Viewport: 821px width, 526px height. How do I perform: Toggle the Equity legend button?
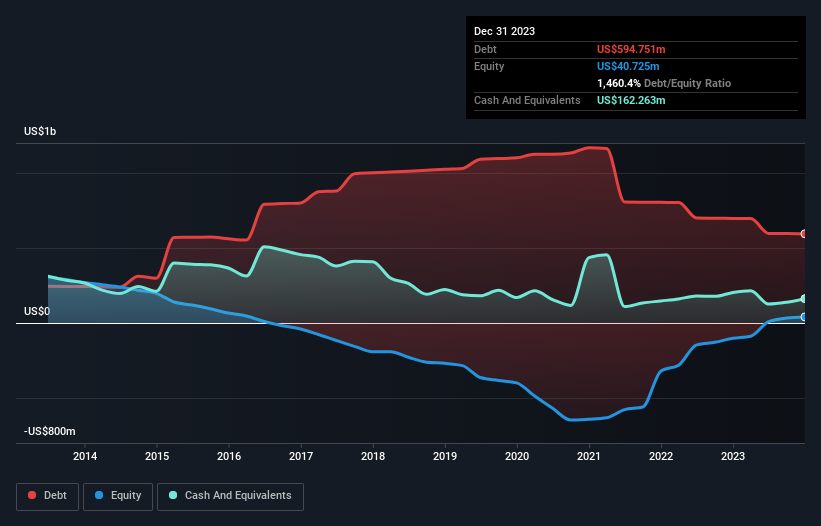[x=118, y=496]
